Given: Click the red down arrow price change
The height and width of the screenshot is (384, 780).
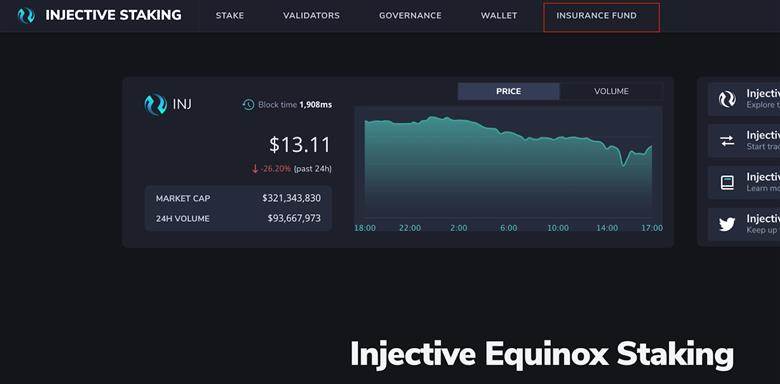Looking at the screenshot, I should [x=255, y=169].
